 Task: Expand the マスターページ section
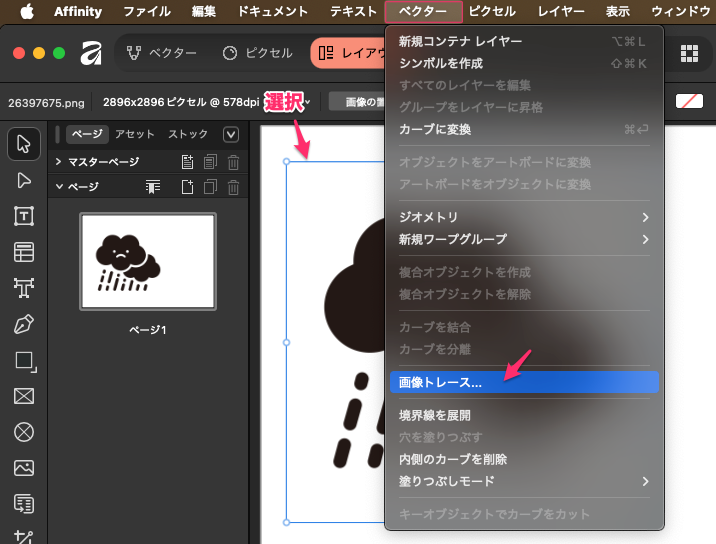(x=58, y=162)
